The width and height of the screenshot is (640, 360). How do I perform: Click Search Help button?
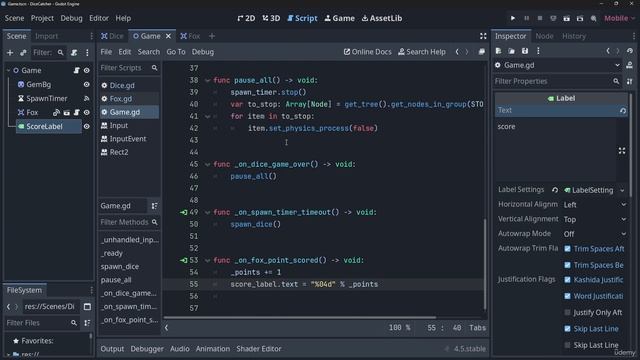[x=422, y=52]
